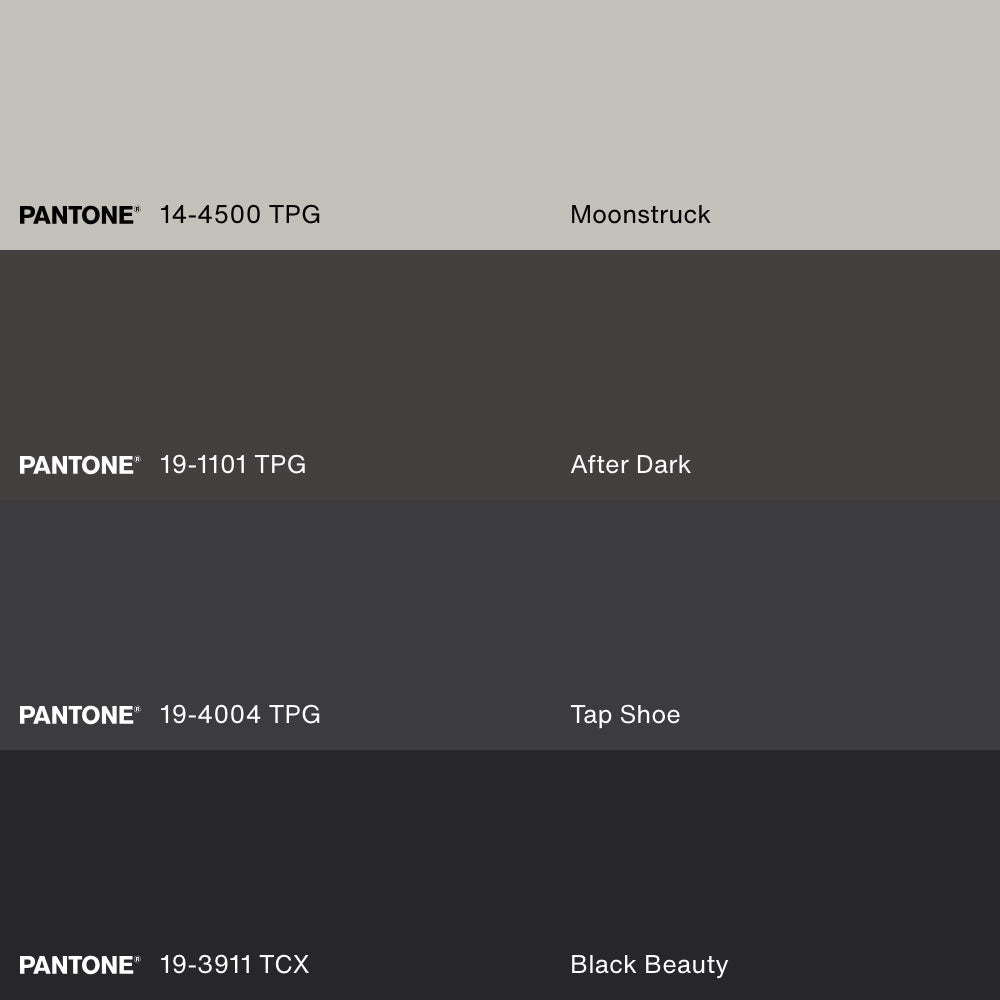Click the PANTONE logo on the Moonstruck row
This screenshot has width=1000, height=1000.
pyautogui.click(x=76, y=215)
